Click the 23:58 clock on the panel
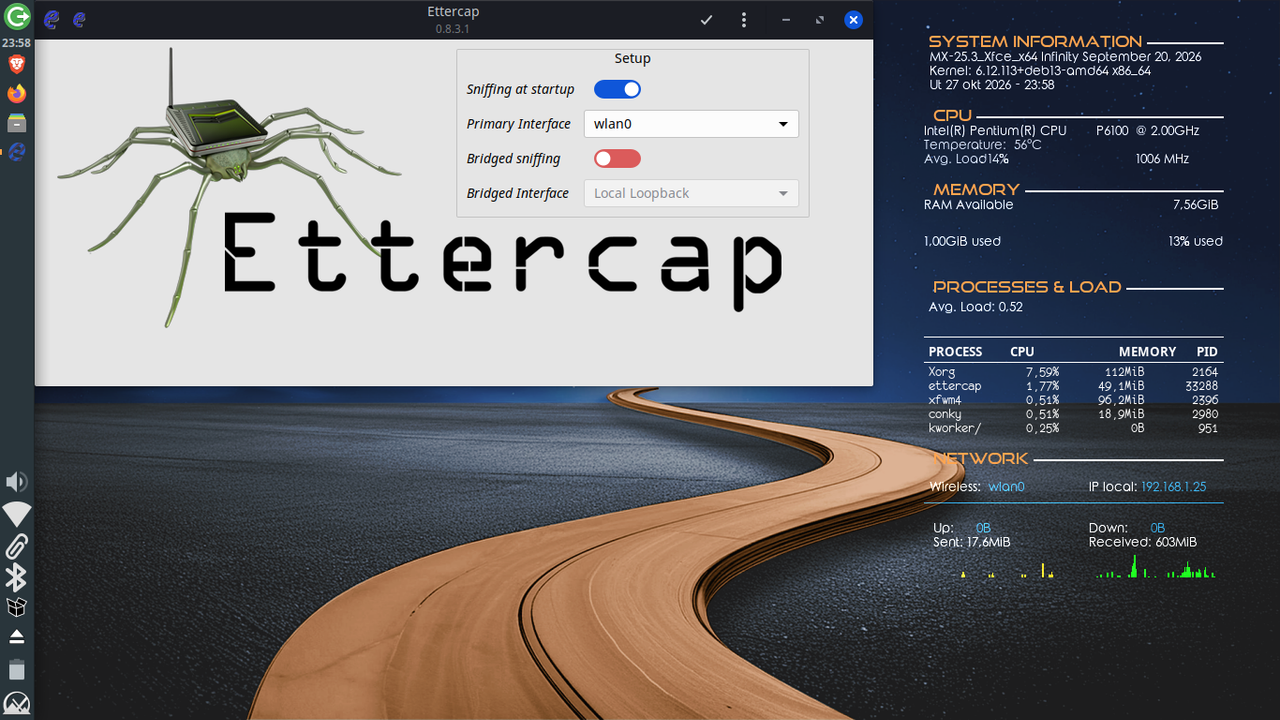 click(16, 43)
